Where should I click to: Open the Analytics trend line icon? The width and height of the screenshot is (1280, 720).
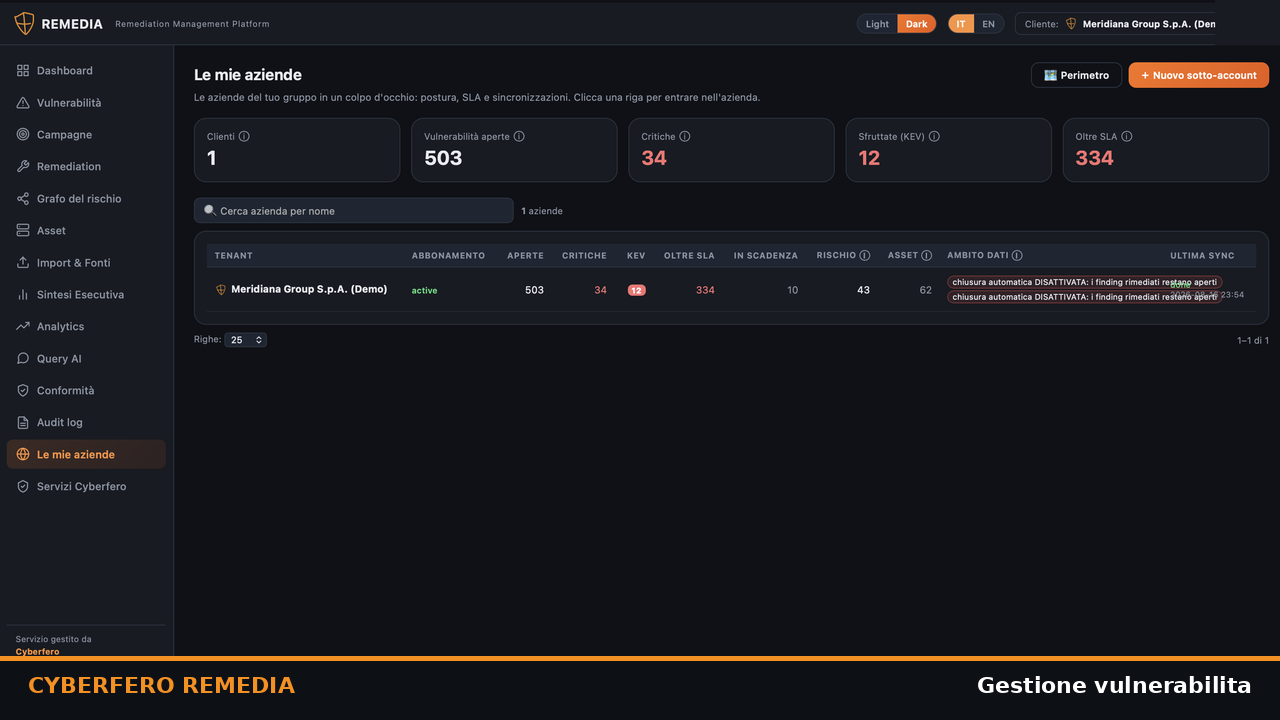pos(23,327)
